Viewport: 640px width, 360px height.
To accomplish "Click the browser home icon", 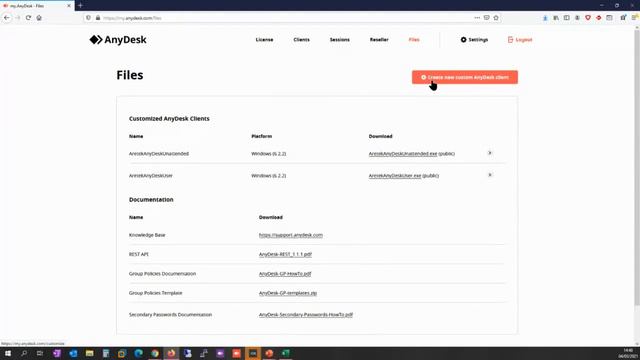I will [39, 18].
